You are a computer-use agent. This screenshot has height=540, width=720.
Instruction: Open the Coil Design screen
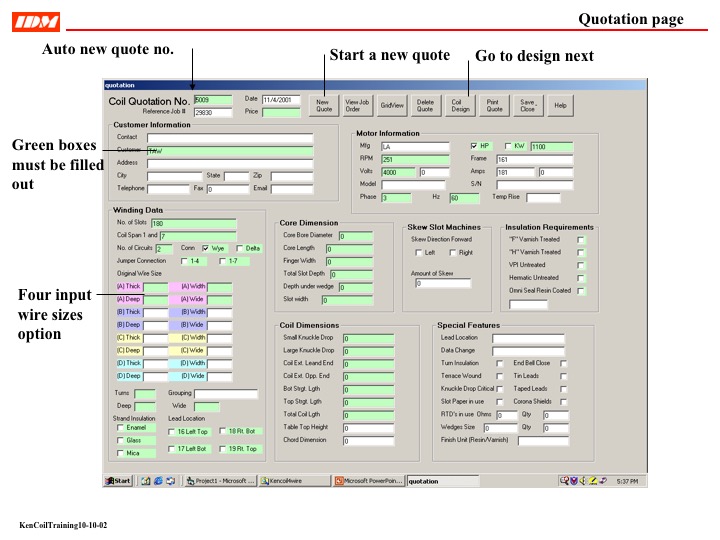[459, 105]
